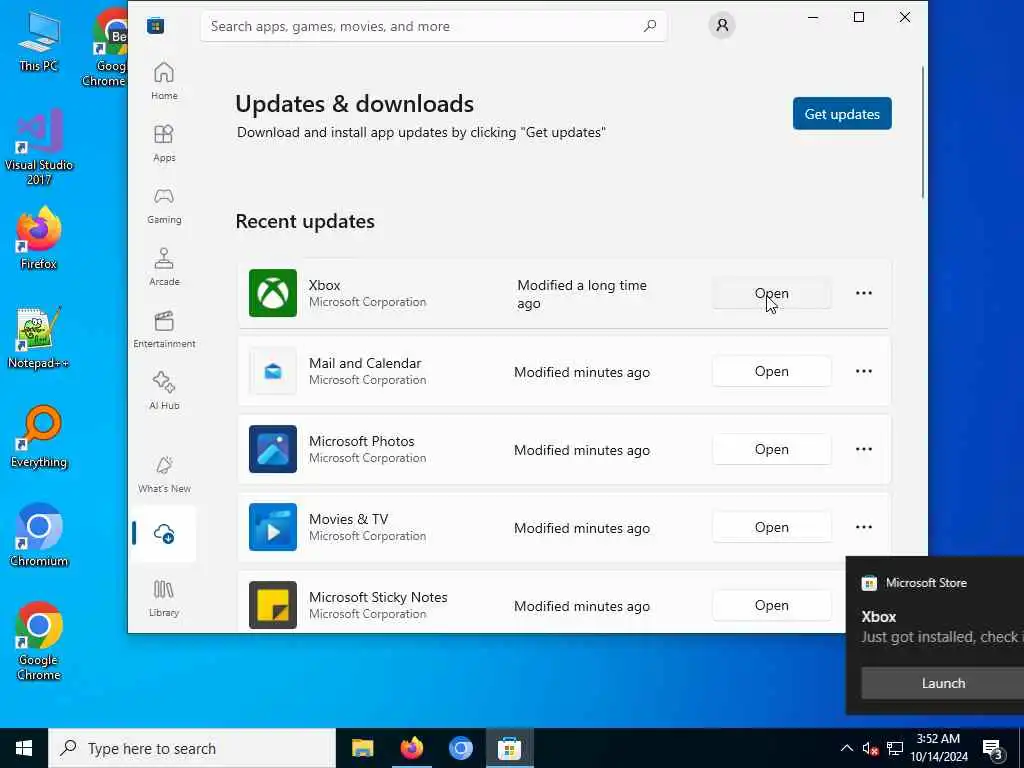
Task: Show hidden system tray icons
Action: coord(846,748)
